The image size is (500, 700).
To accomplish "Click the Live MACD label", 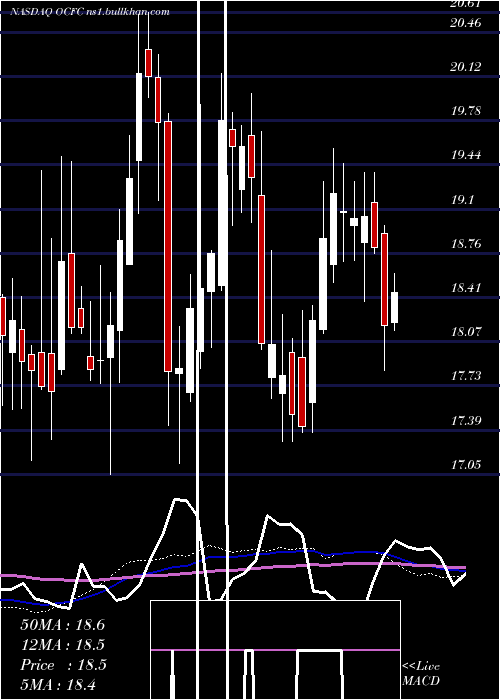I will tap(421, 673).
